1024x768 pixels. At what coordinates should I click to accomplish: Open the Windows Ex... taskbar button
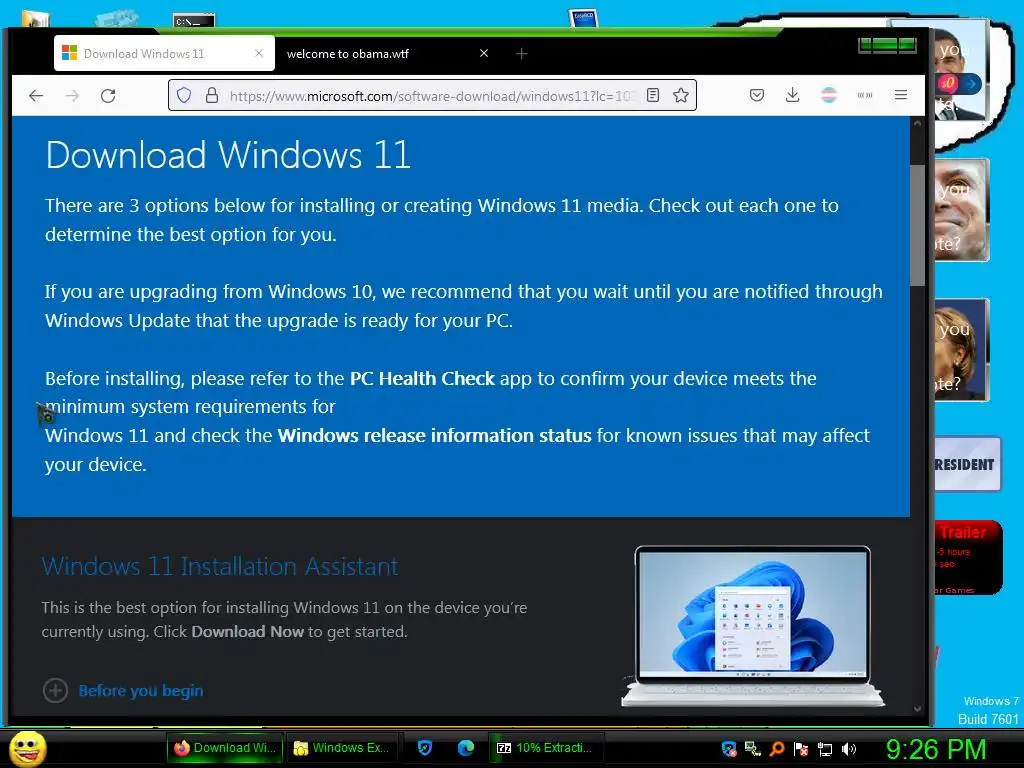click(x=342, y=748)
